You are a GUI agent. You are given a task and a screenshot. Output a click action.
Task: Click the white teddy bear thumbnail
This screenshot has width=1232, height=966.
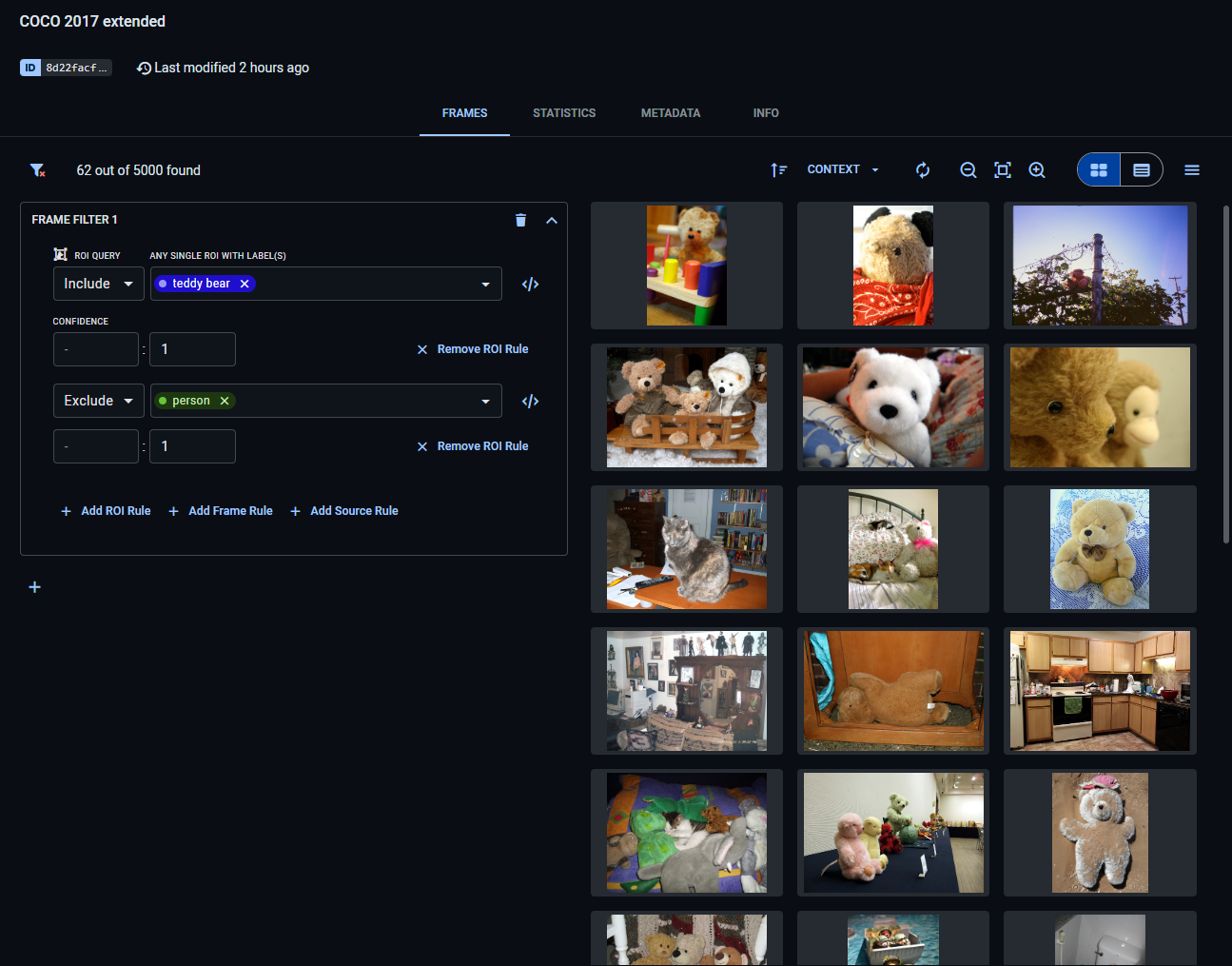tap(892, 407)
